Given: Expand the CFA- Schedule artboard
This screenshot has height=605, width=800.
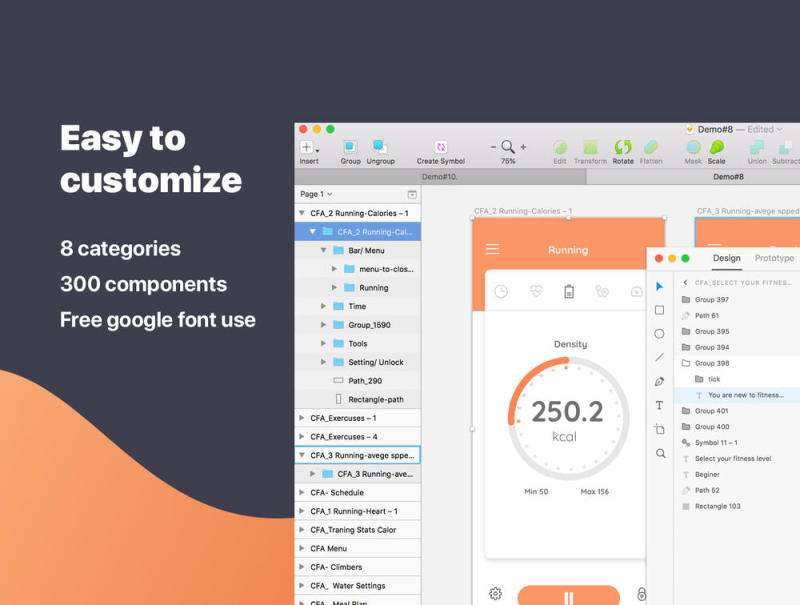Looking at the screenshot, I should coord(302,492).
